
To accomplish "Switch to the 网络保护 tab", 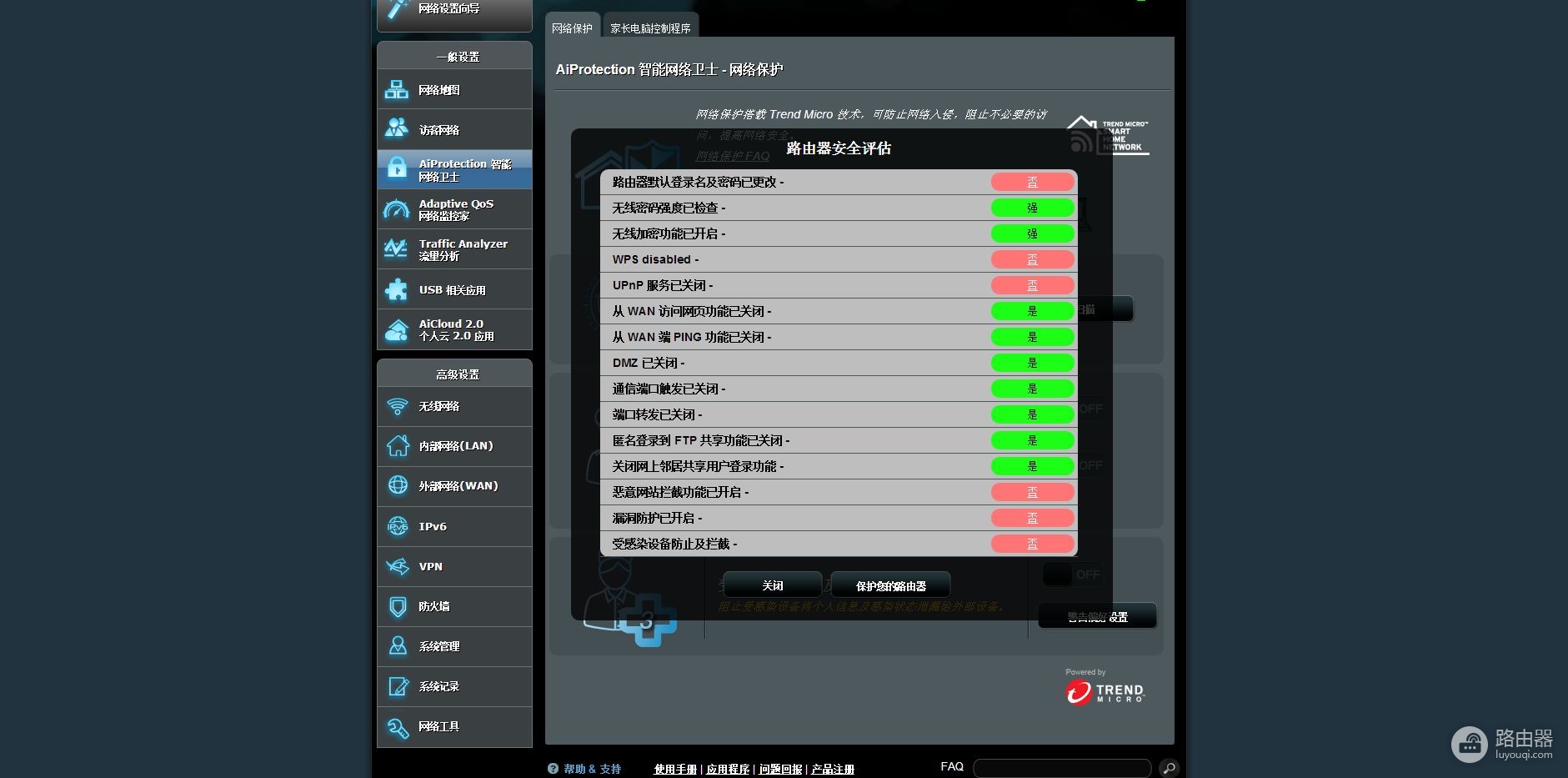I will [x=572, y=28].
